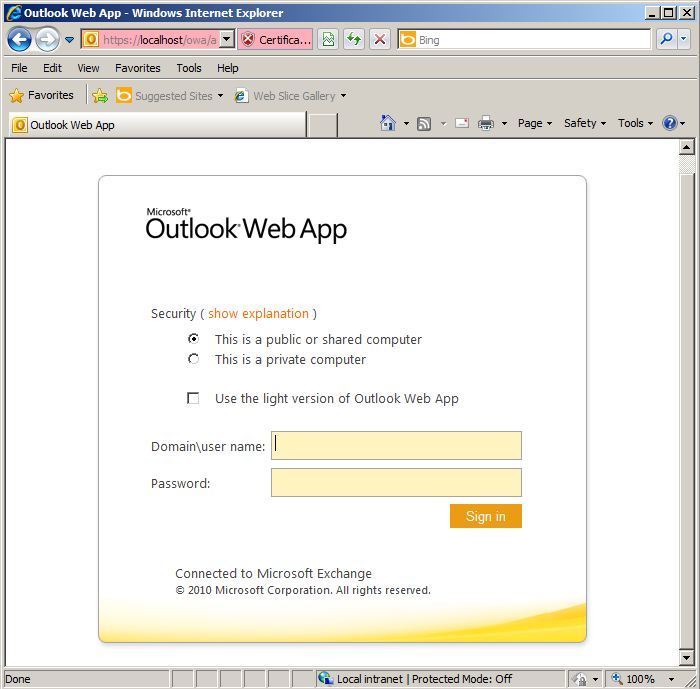Click the blue Help question icon
700x689 pixels.
click(670, 123)
